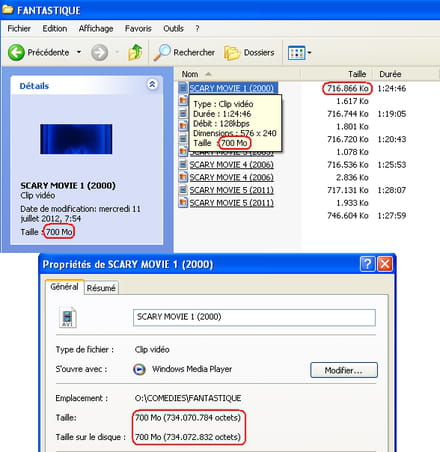The width and height of the screenshot is (440, 452).
Task: Click the 716.866 Ko size value
Action: [x=347, y=88]
